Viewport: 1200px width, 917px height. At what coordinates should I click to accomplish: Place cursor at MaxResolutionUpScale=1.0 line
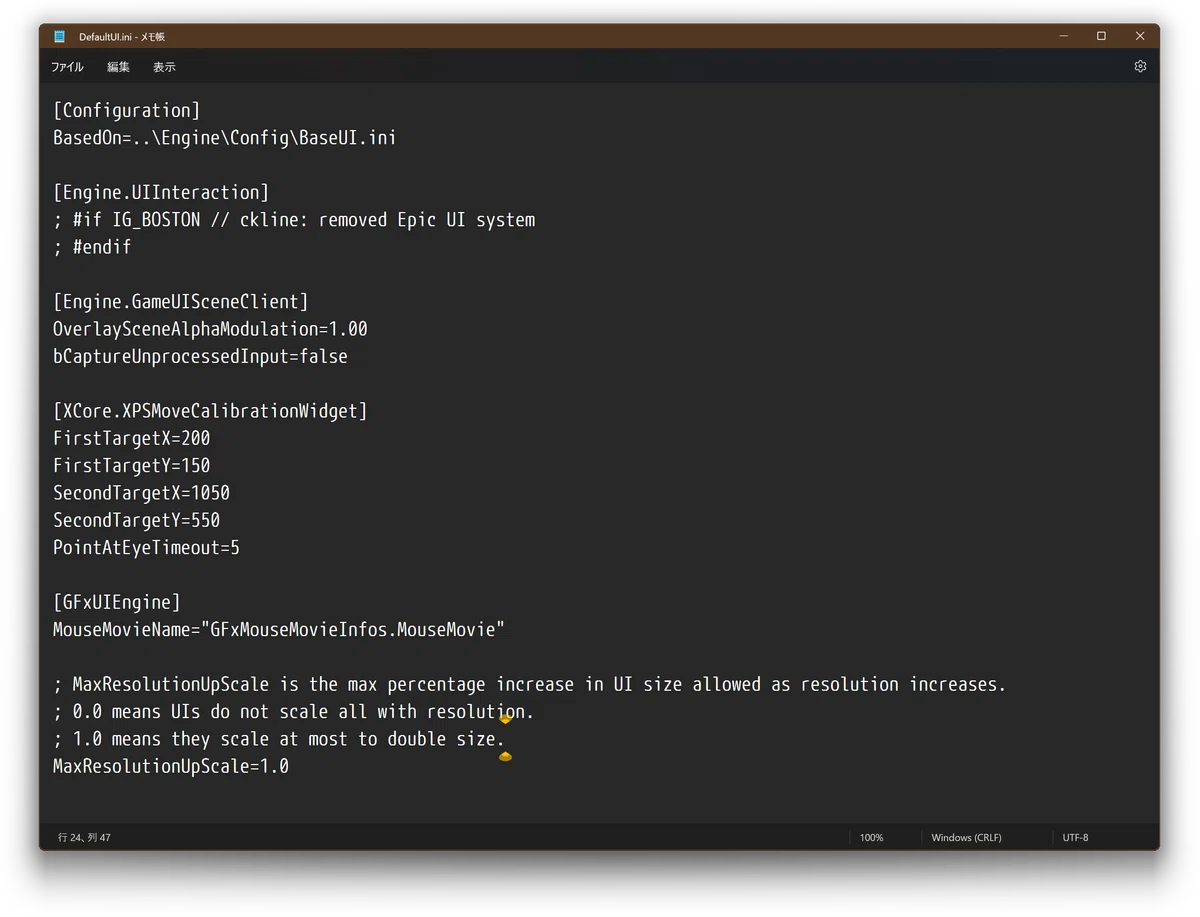click(x=171, y=766)
